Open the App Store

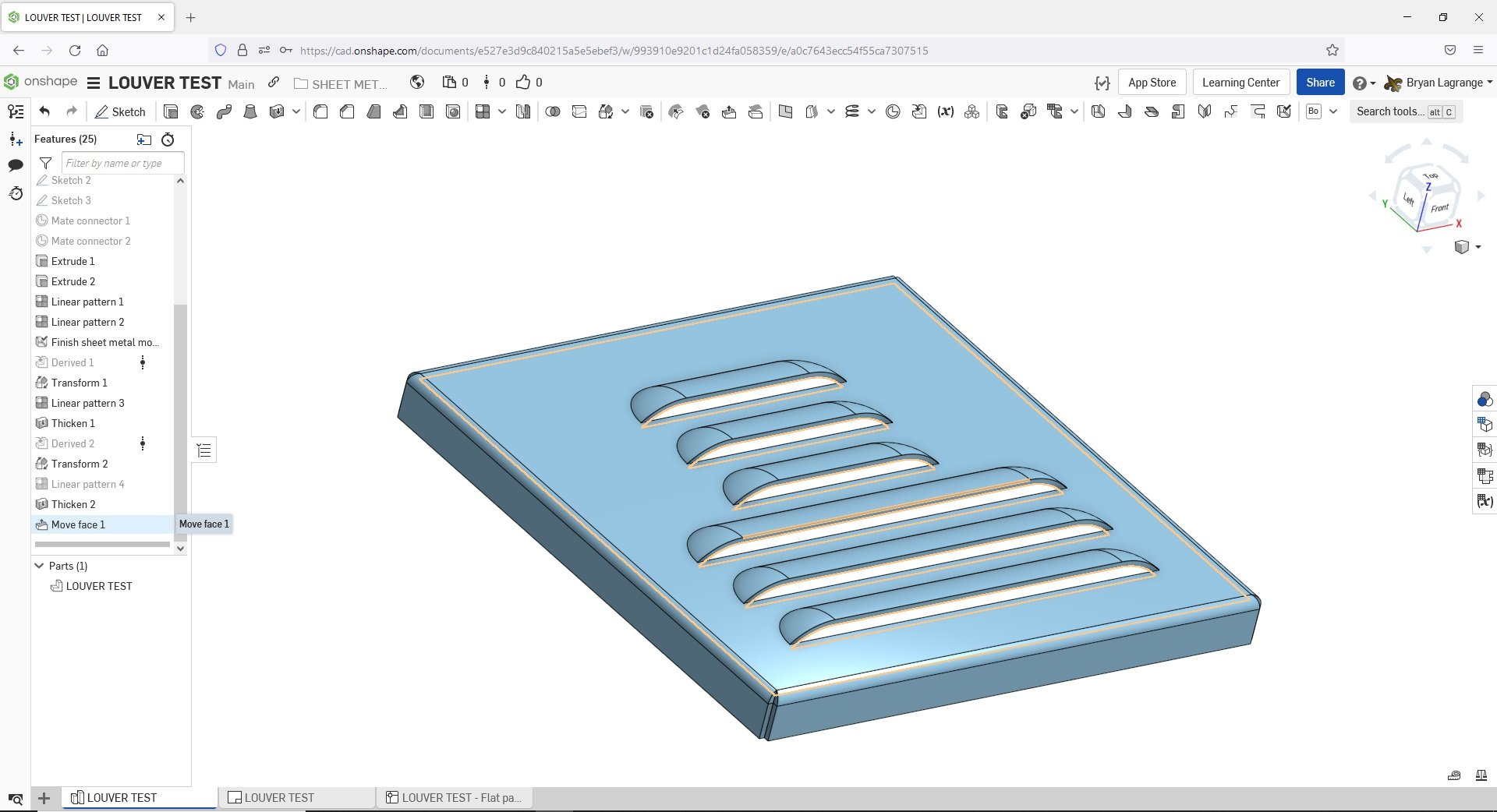1152,83
